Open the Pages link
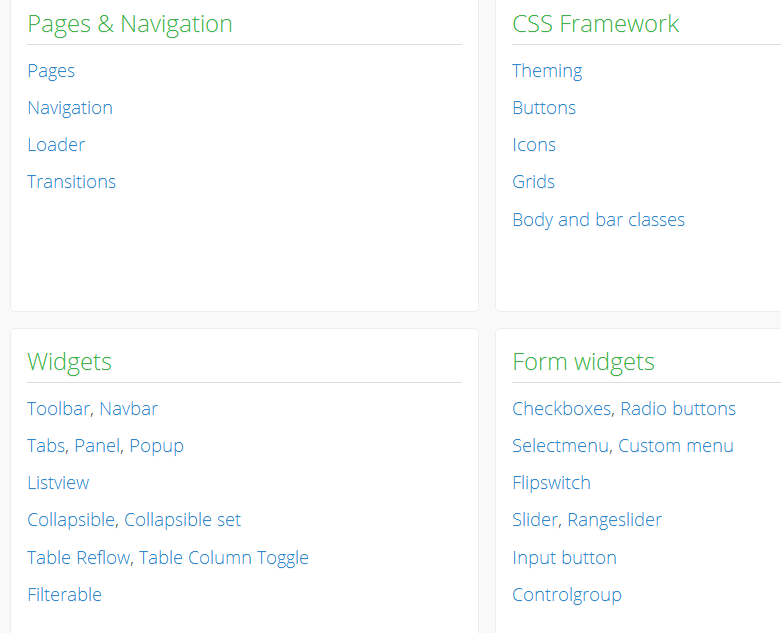 coord(51,71)
